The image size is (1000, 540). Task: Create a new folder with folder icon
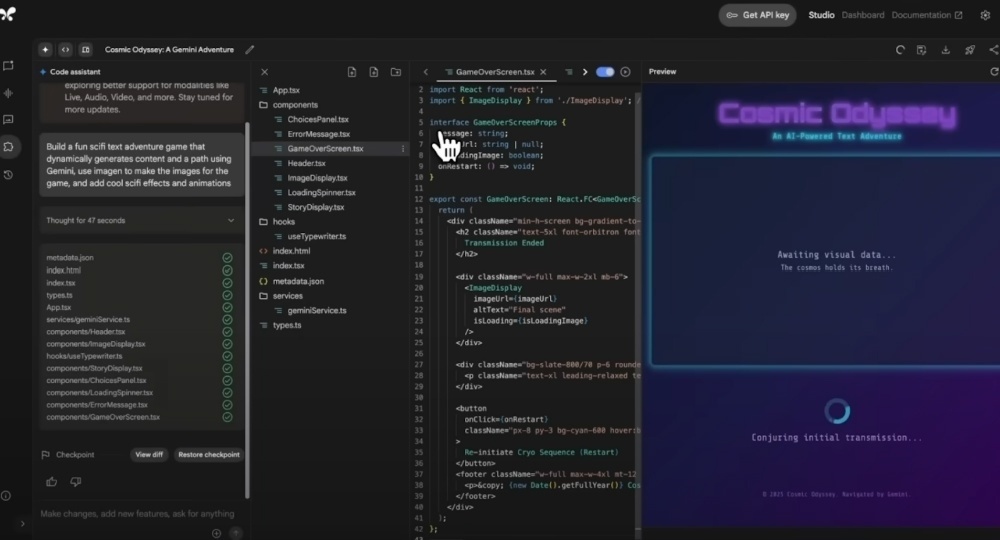[x=395, y=72]
